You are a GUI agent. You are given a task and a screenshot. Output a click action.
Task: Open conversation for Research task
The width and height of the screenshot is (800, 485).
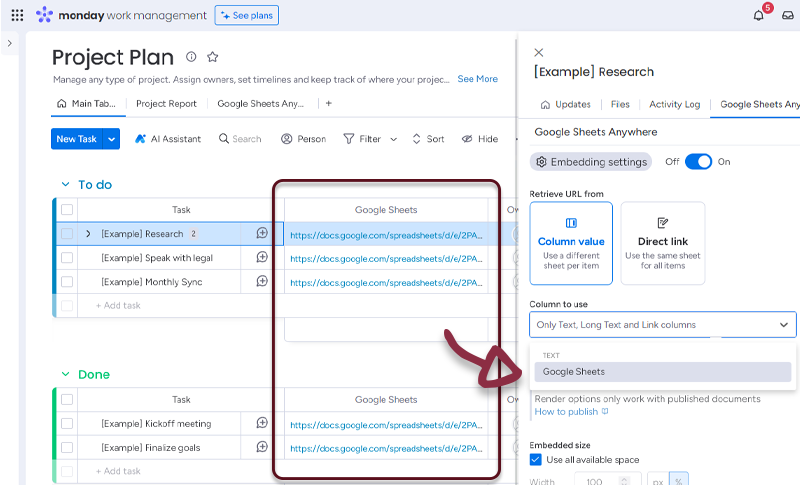point(262,233)
